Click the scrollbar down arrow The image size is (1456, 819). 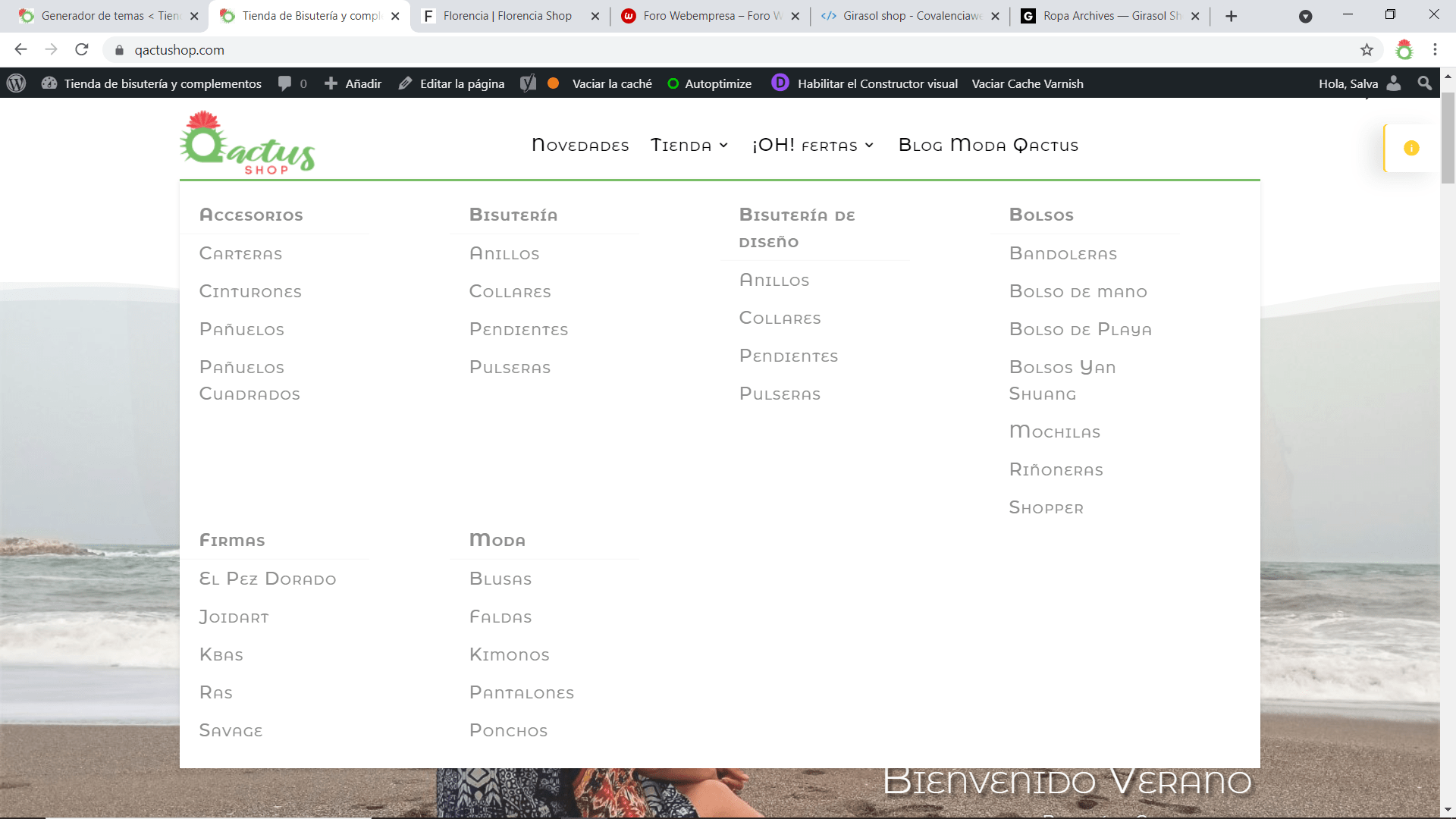tap(1448, 809)
